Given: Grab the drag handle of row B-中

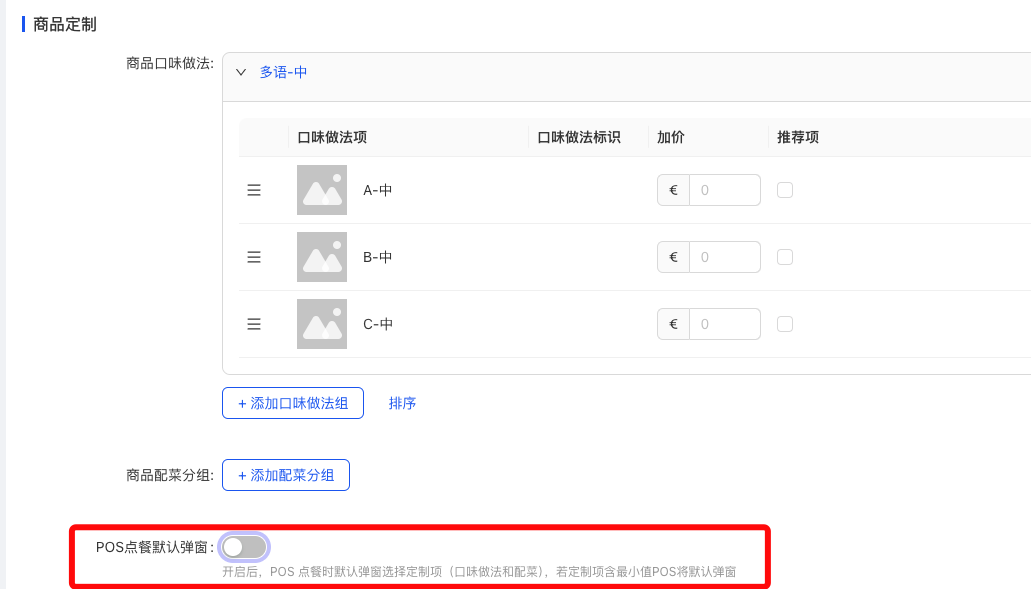Looking at the screenshot, I should tap(254, 257).
